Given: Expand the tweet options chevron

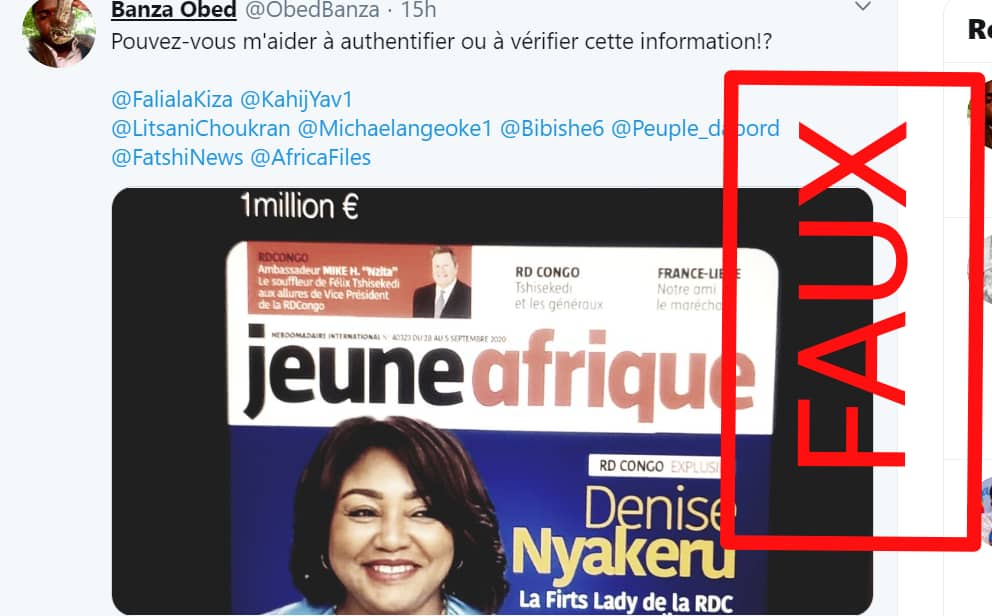Looking at the screenshot, I should pos(862,7).
